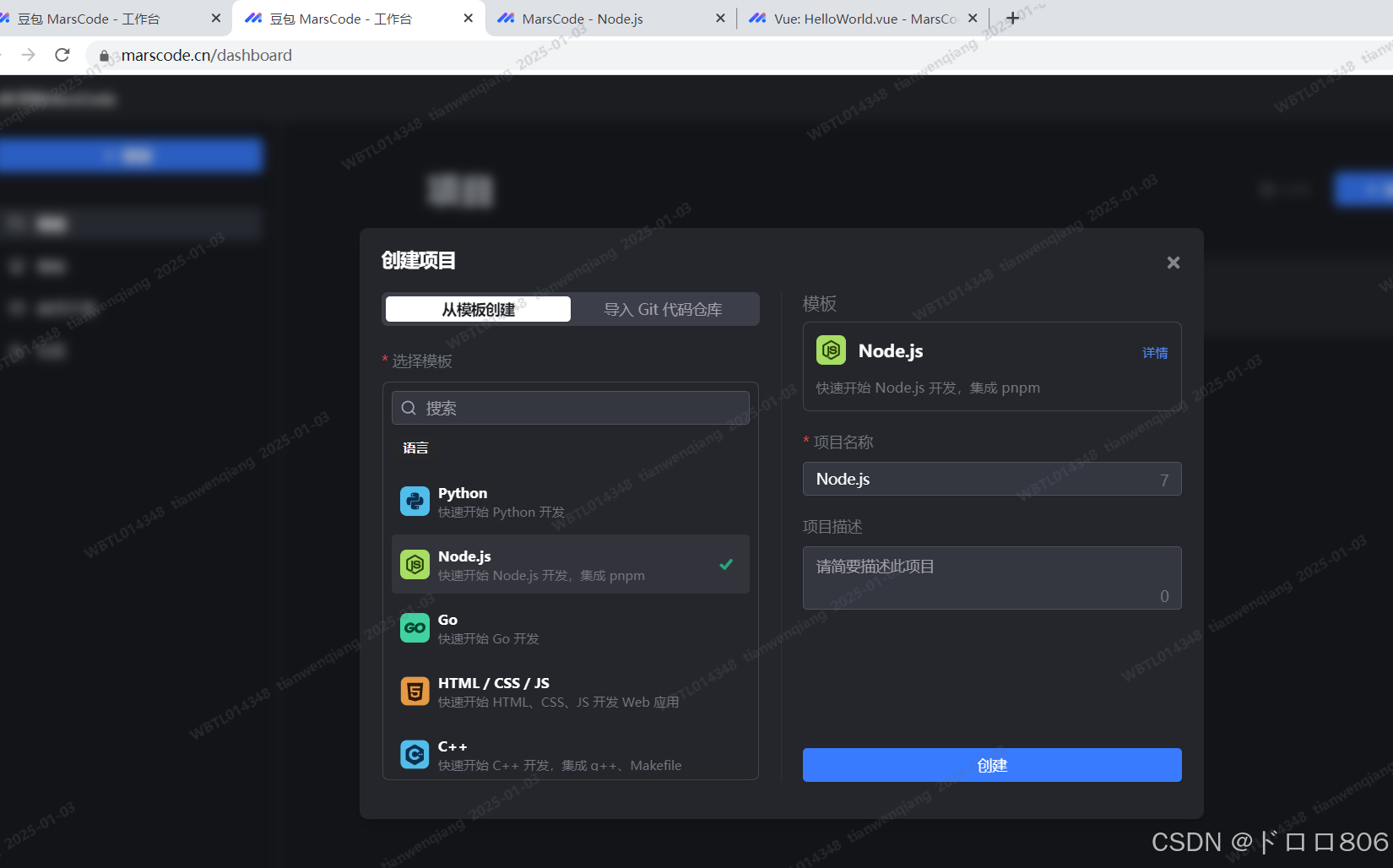This screenshot has height=868, width=1393.
Task: Click the green checkmark on Node.js row
Action: pos(726,564)
